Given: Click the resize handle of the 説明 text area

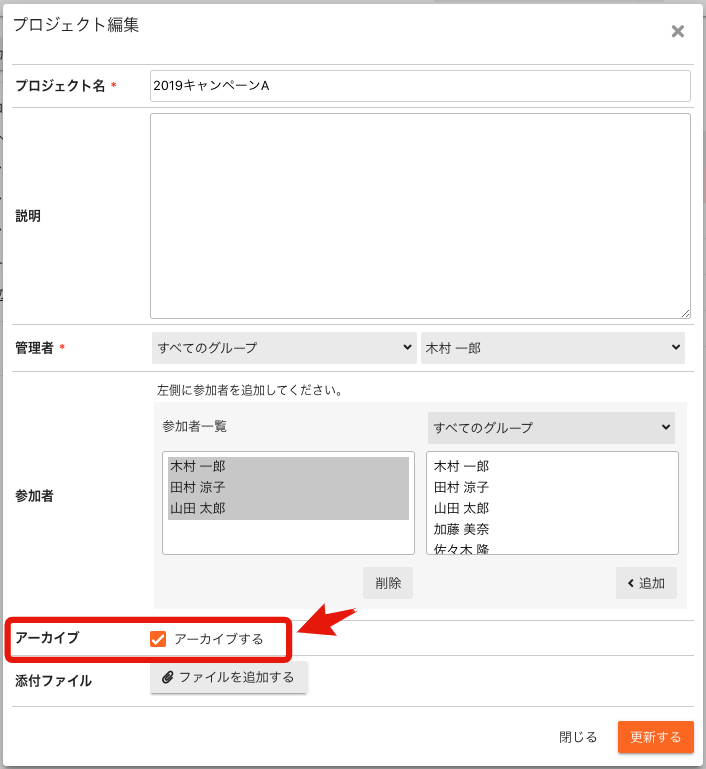Looking at the screenshot, I should click(x=685, y=313).
